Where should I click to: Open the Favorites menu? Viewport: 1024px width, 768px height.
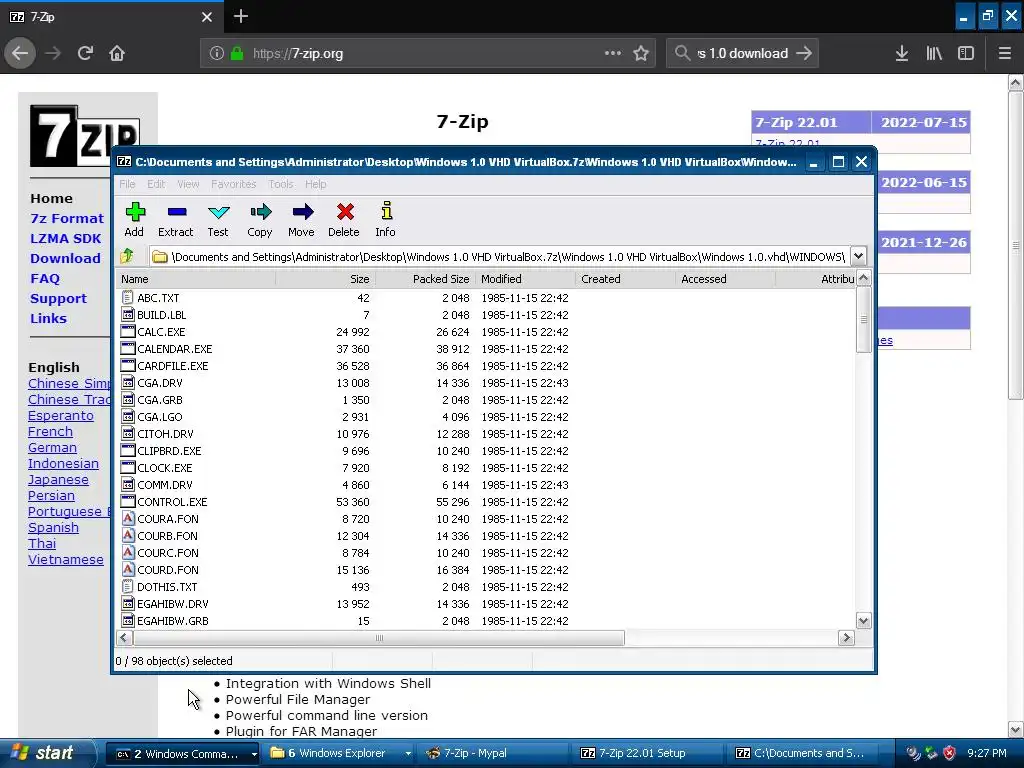coord(233,184)
